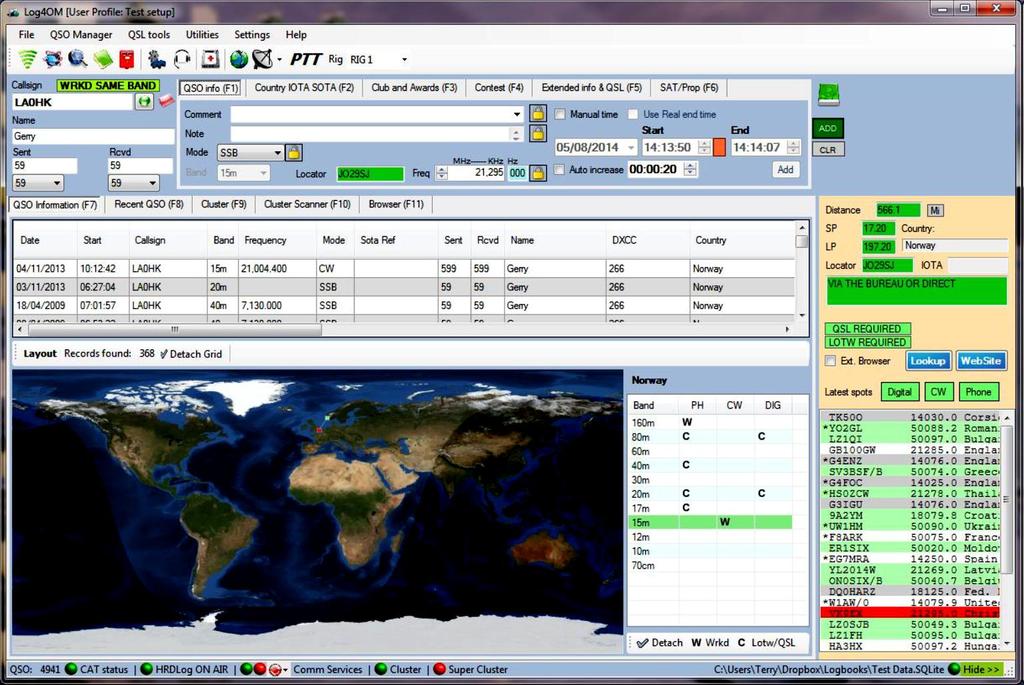Click the 15m band row in Norway table

711,522
